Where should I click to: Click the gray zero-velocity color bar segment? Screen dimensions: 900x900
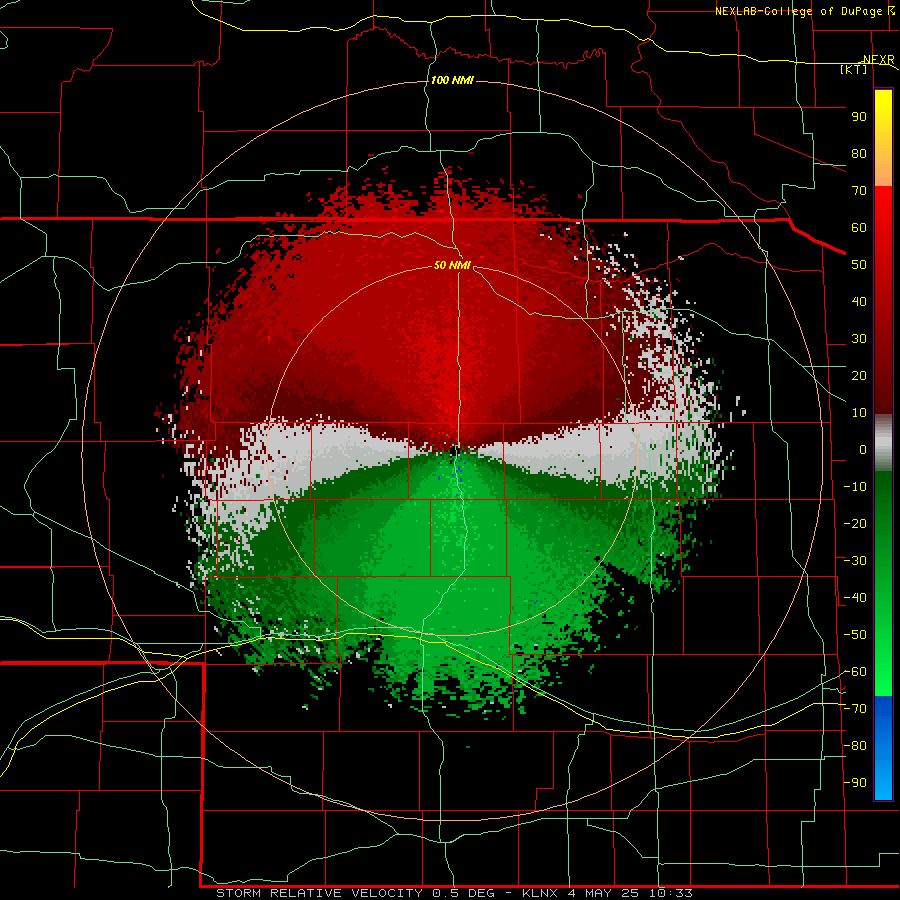tap(883, 443)
